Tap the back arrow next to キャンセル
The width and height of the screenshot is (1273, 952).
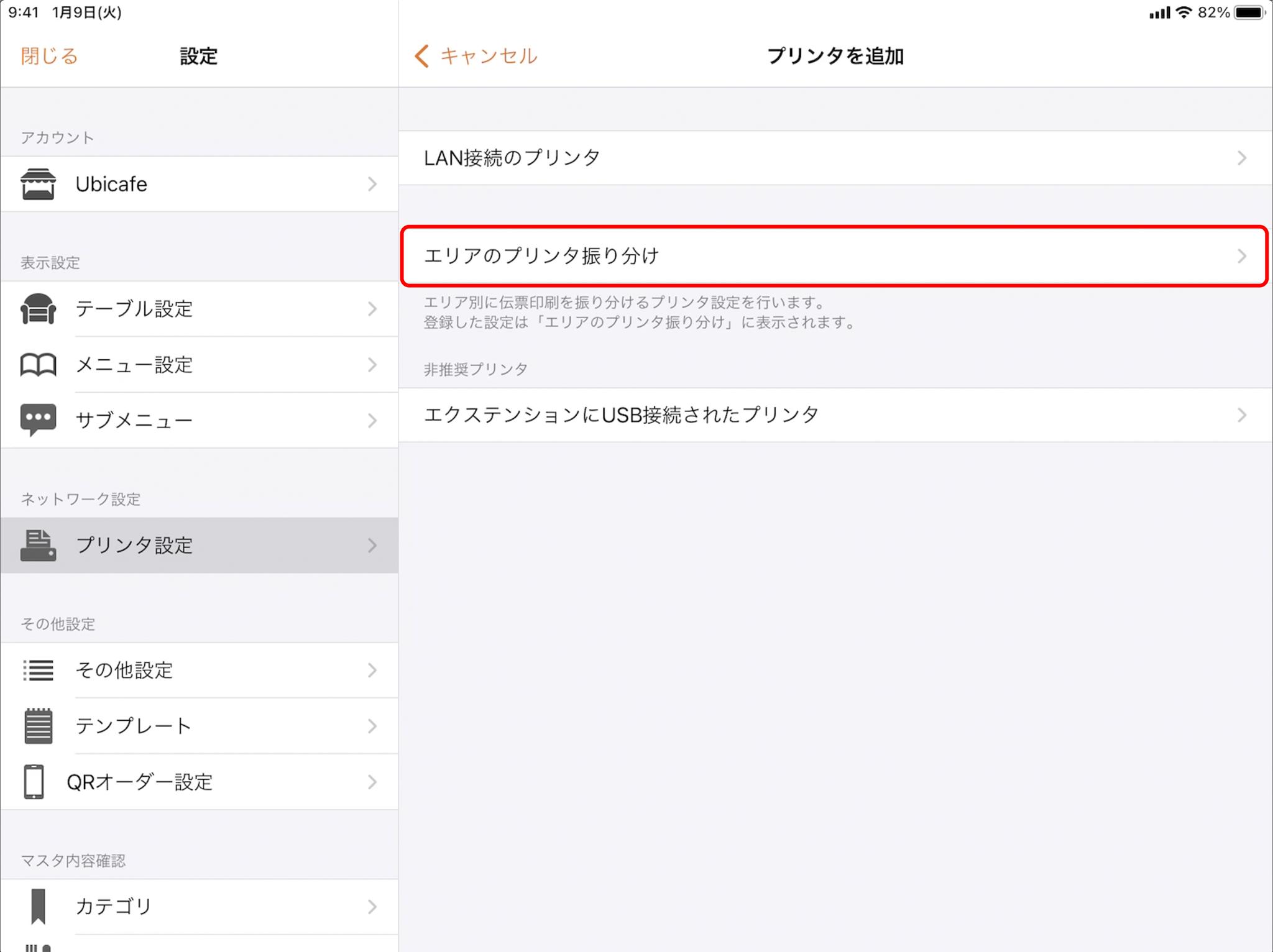[422, 56]
